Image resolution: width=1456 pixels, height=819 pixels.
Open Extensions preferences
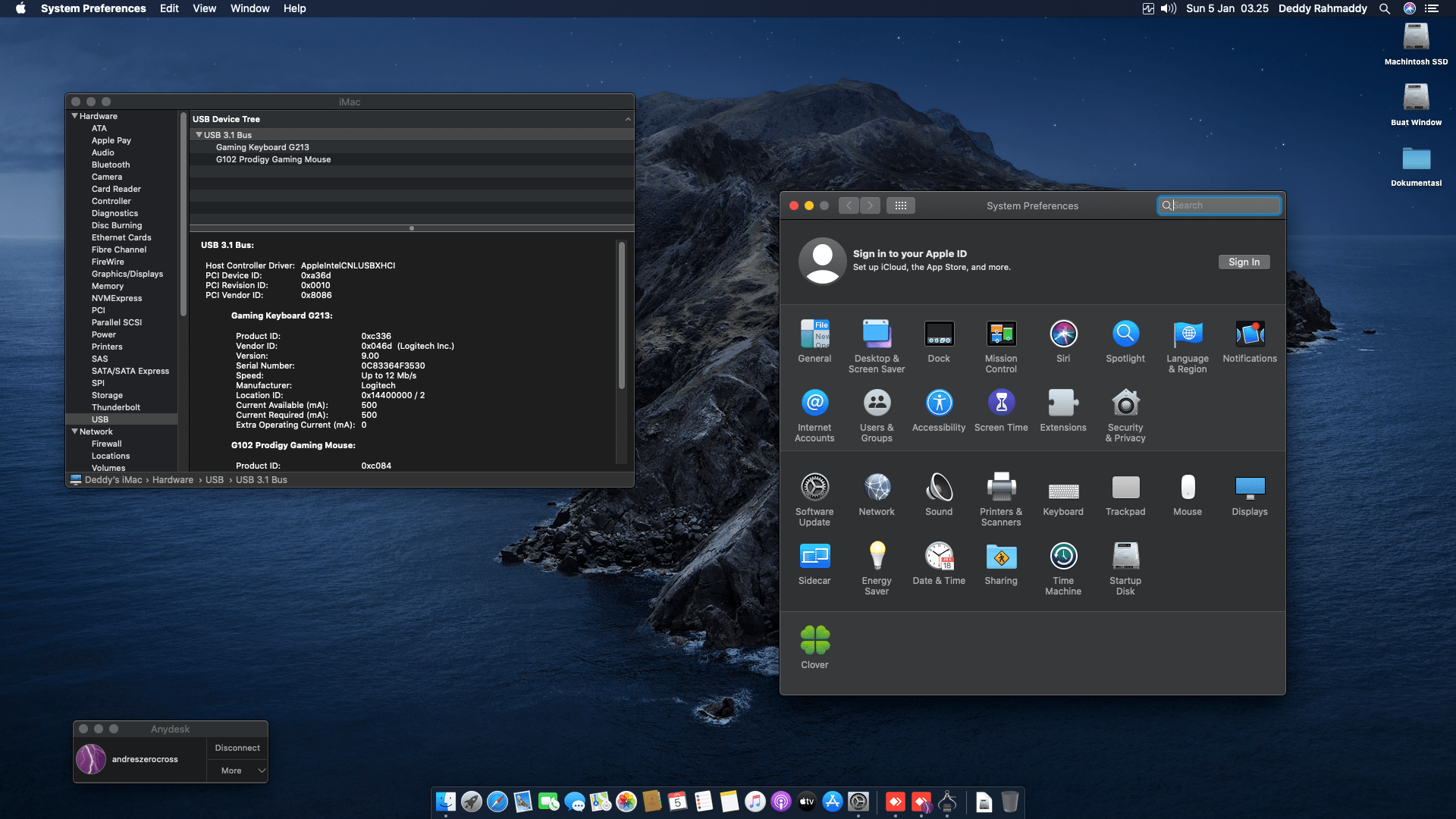pyautogui.click(x=1063, y=409)
